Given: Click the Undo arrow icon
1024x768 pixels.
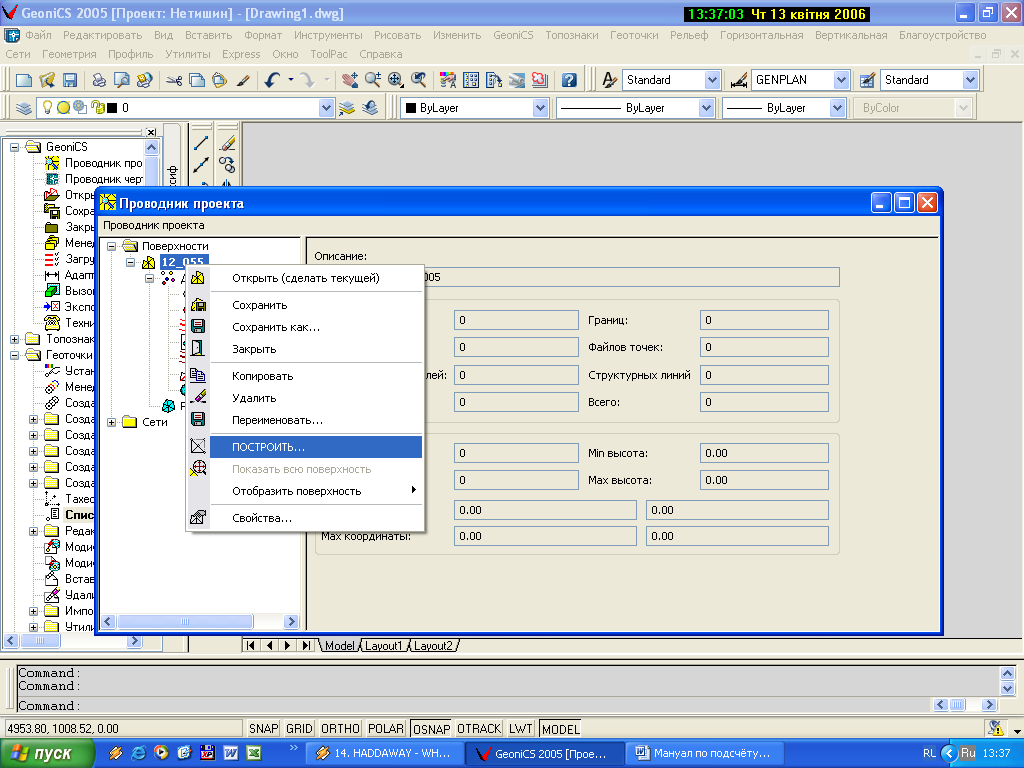Looking at the screenshot, I should point(271,80).
